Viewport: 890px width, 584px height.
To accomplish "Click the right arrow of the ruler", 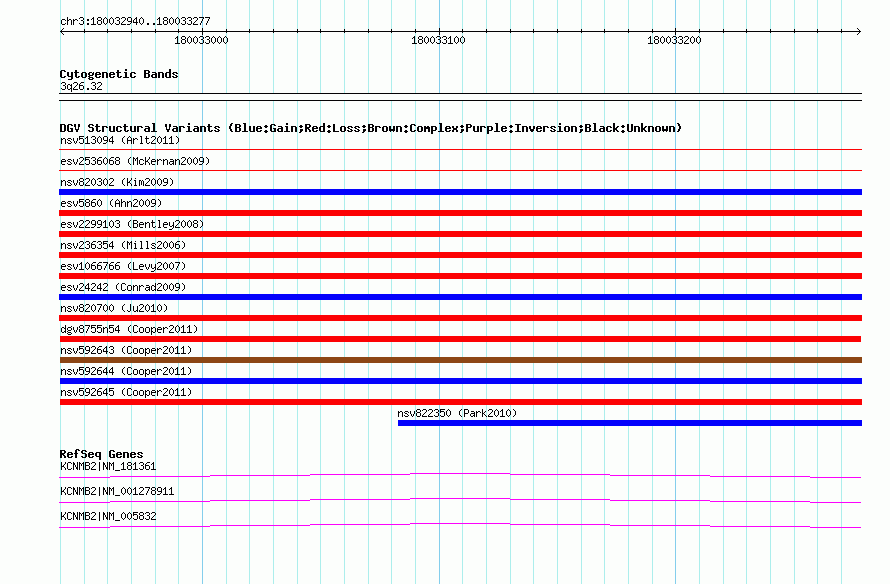I will click(859, 31).
